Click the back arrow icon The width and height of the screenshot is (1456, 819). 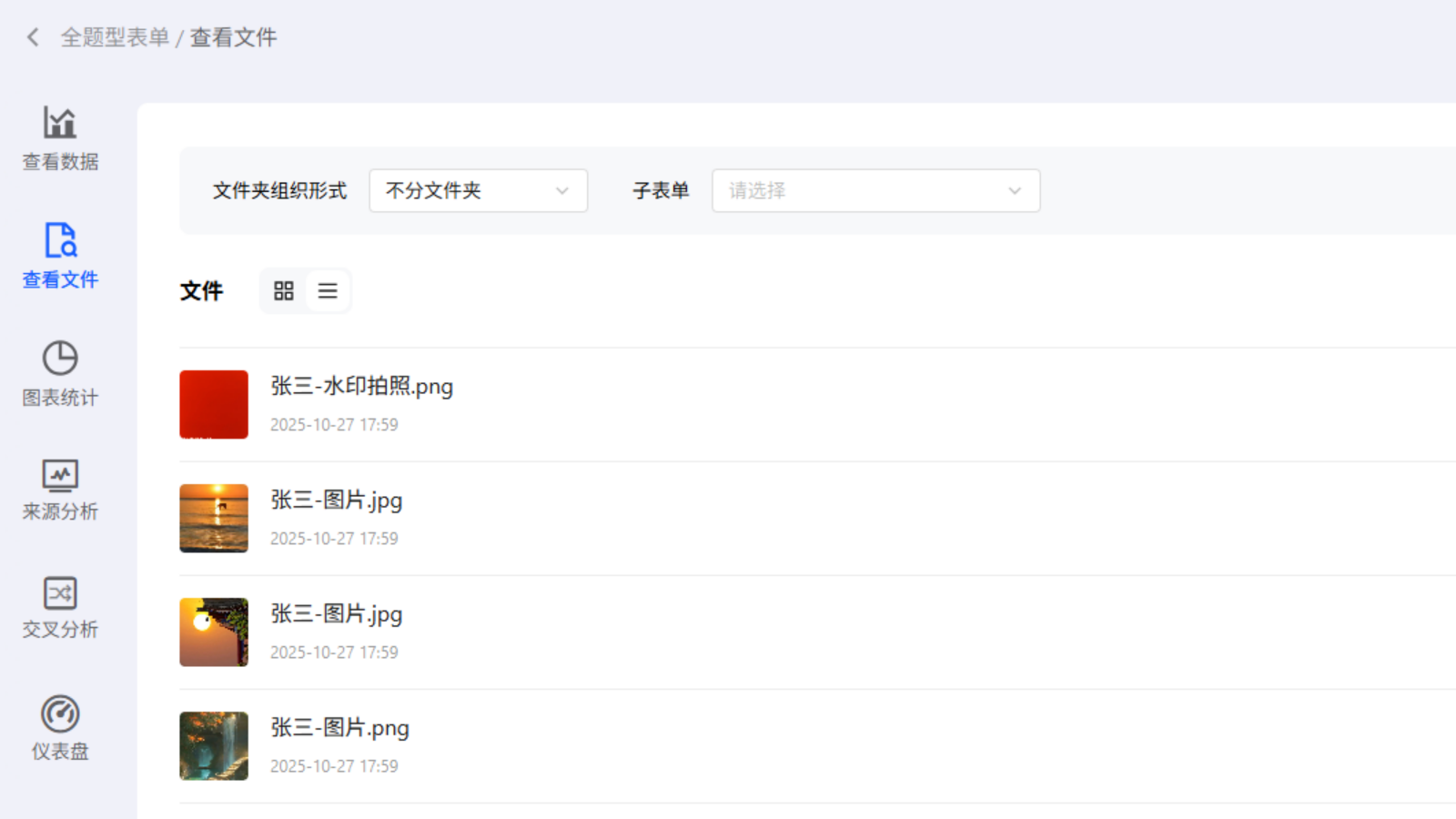coord(33,37)
